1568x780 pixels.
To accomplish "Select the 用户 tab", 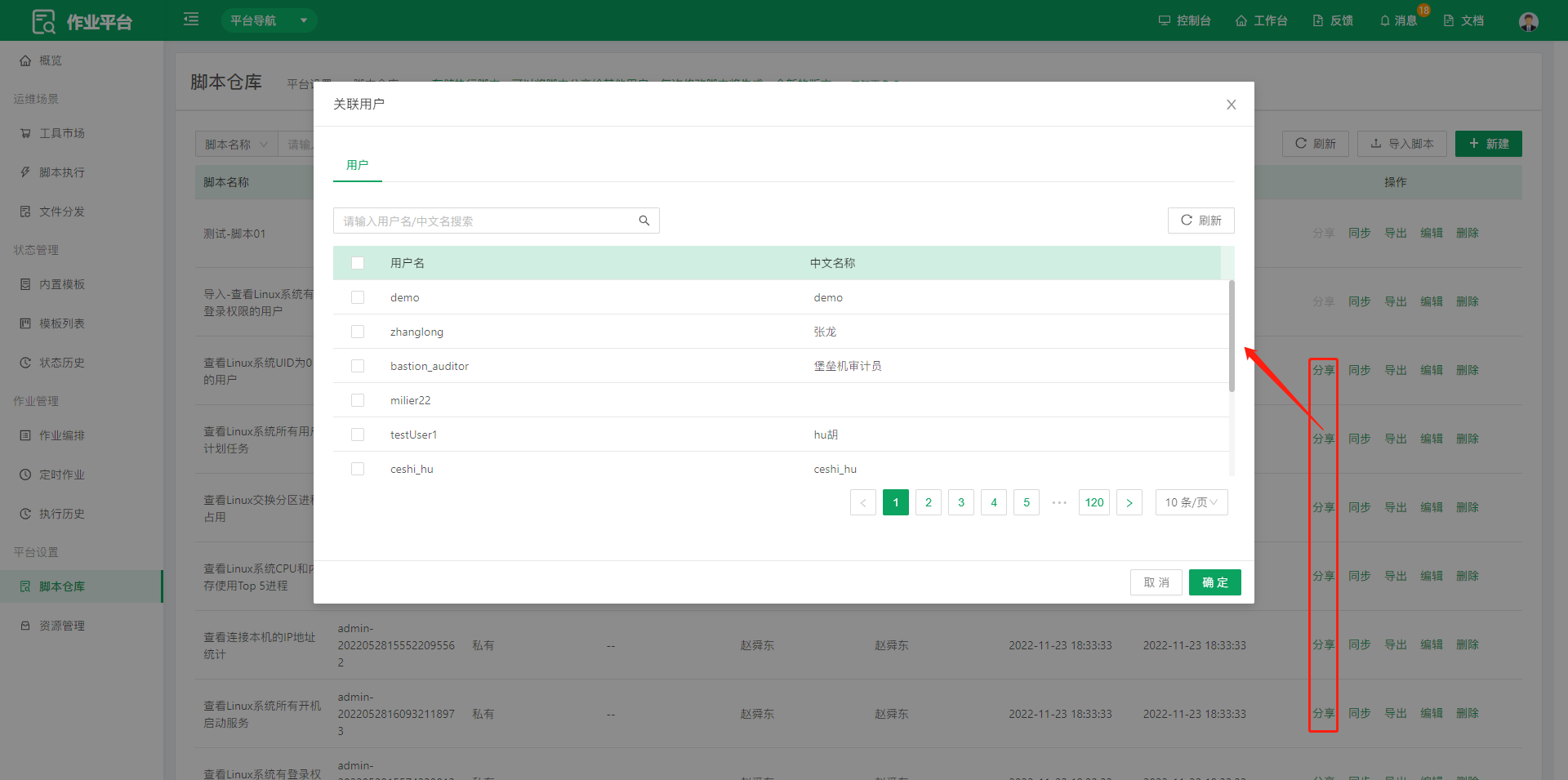I will (357, 165).
